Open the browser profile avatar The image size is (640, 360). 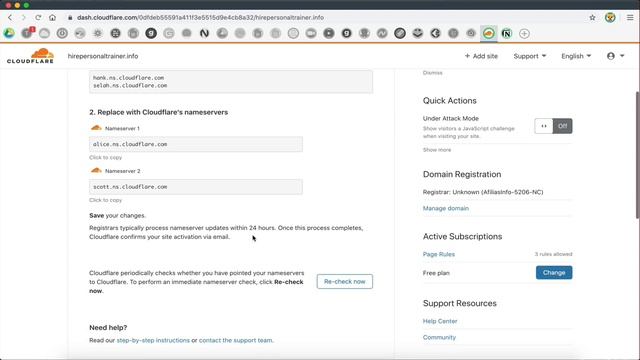pos(610,18)
